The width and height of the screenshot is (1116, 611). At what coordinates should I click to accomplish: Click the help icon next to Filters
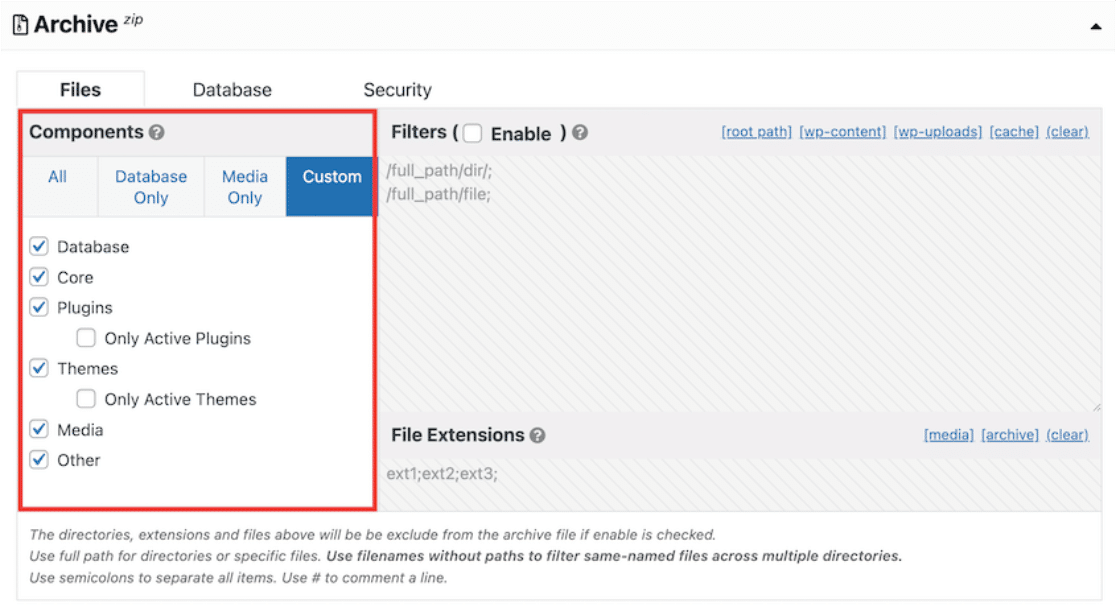pyautogui.click(x=580, y=133)
